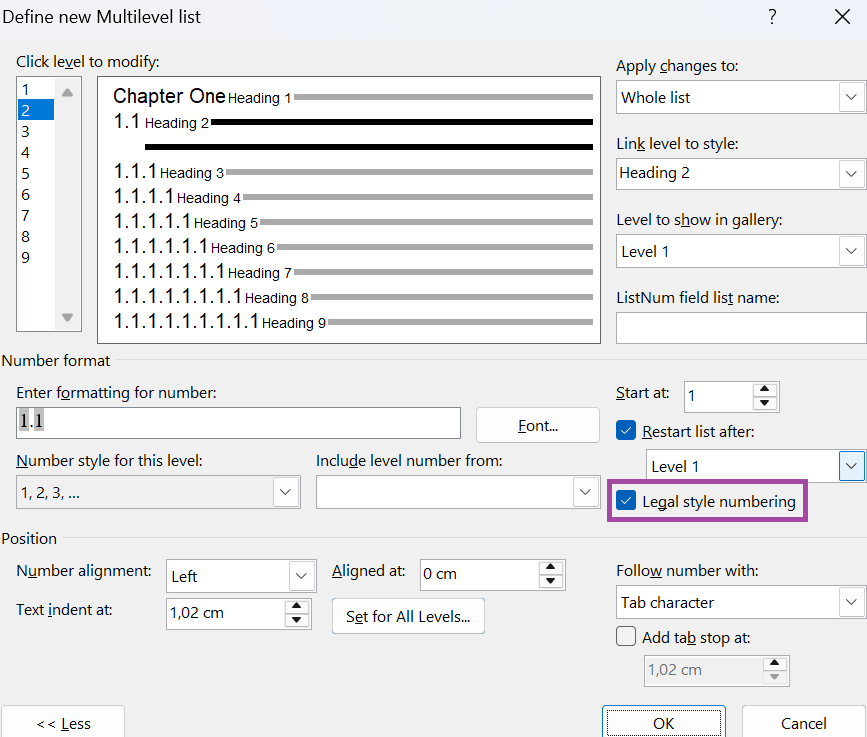Decrease the Aligned at value
867x737 pixels.
551,582
